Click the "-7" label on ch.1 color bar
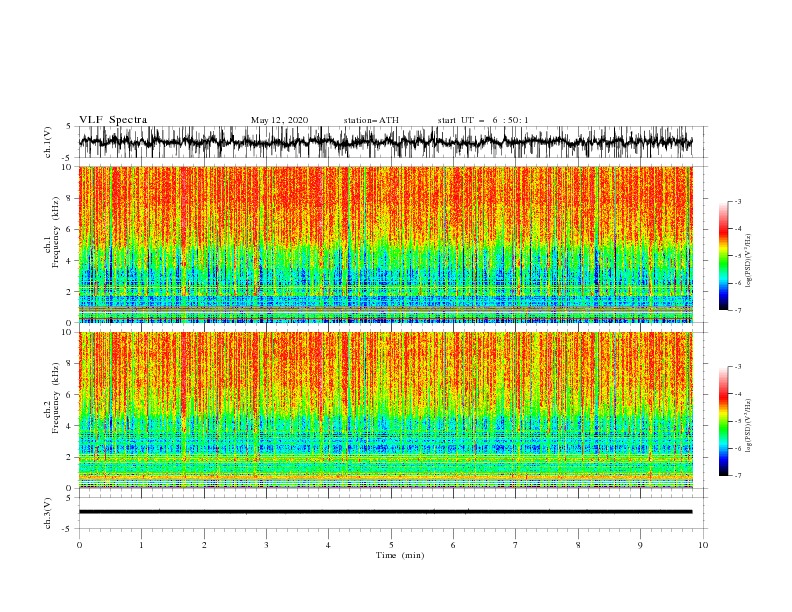 738,310
